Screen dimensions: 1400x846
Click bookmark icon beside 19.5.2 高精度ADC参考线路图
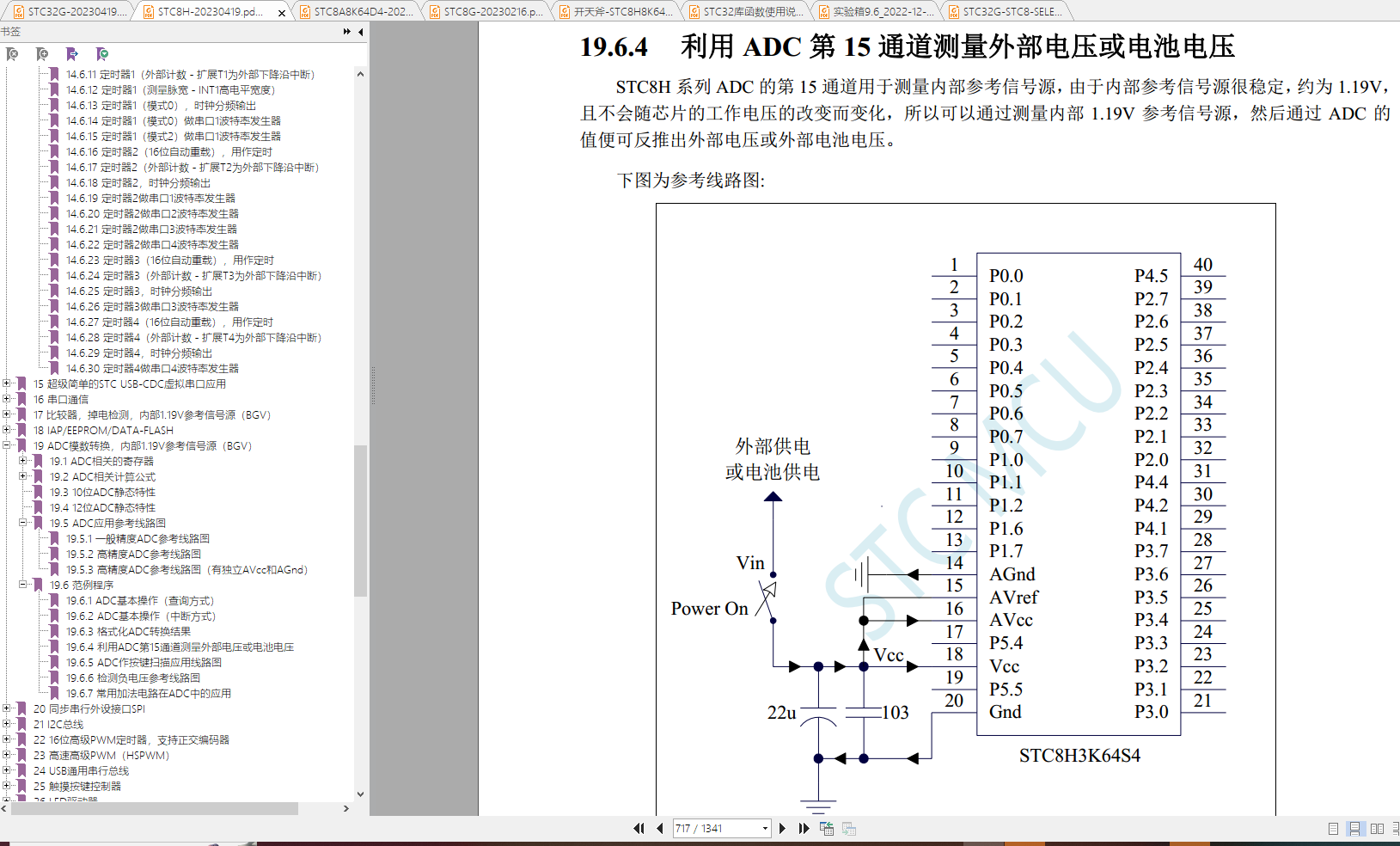click(x=54, y=555)
